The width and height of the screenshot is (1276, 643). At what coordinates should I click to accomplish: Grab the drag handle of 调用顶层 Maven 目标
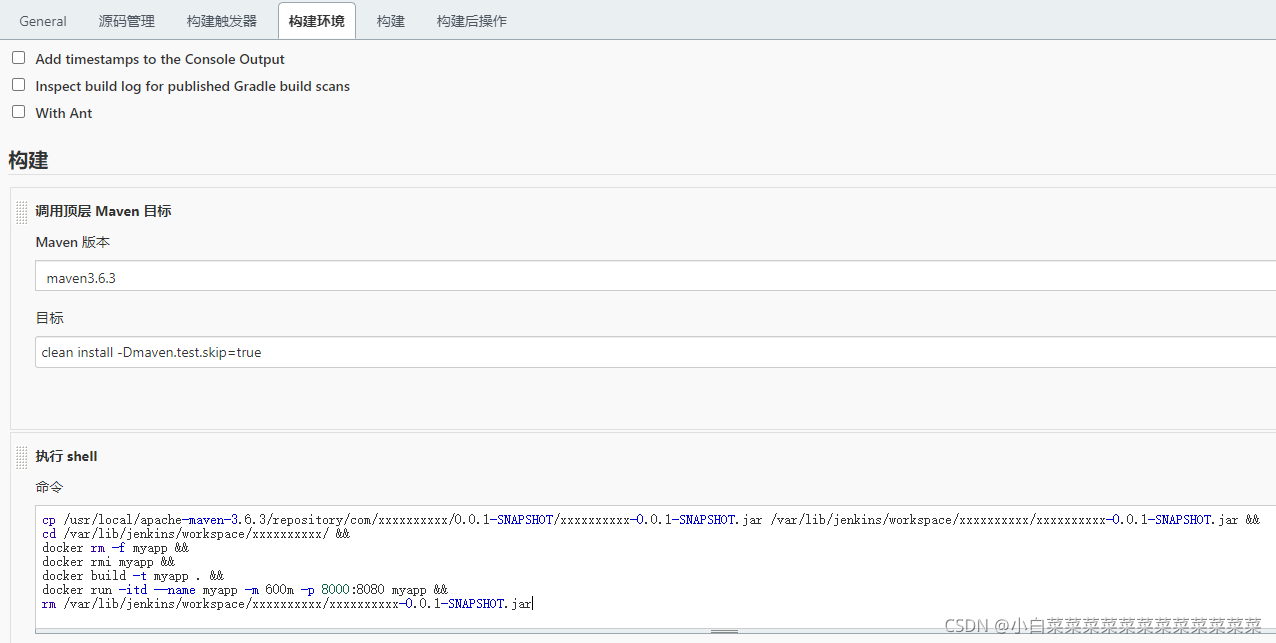tap(22, 212)
